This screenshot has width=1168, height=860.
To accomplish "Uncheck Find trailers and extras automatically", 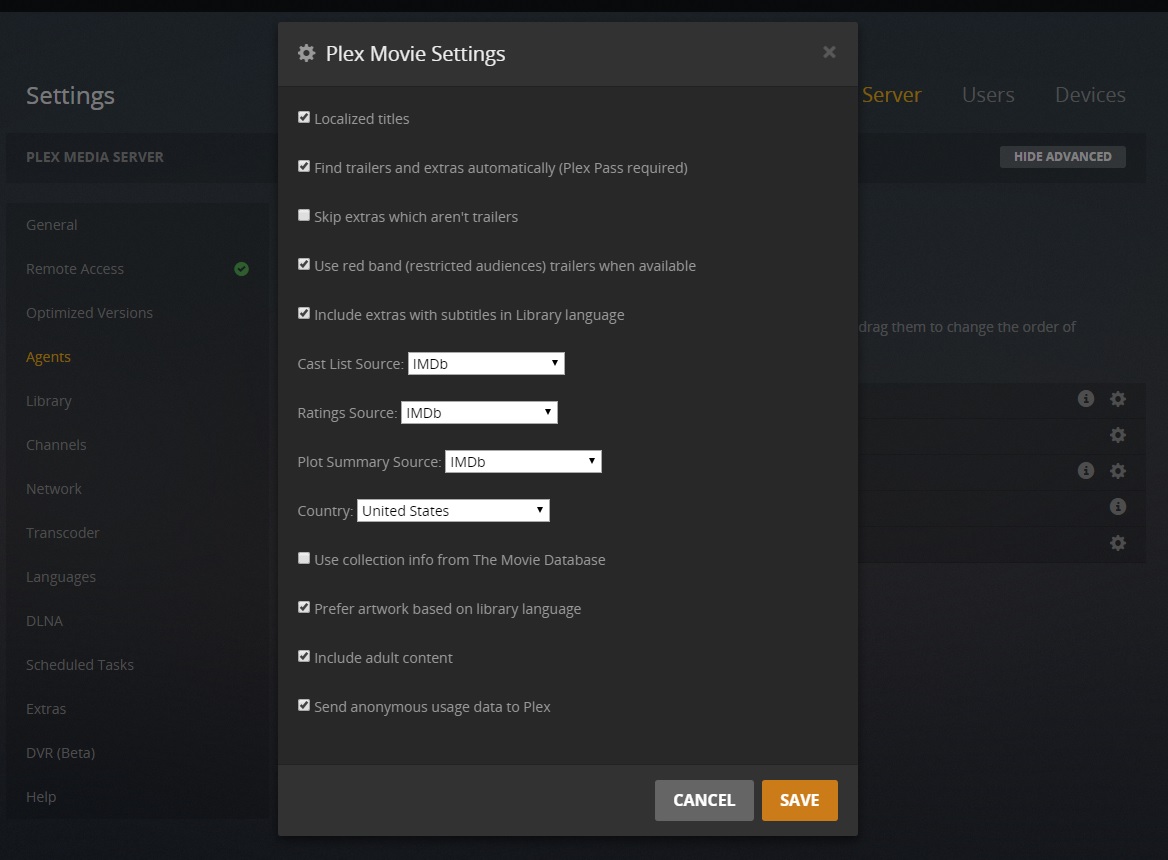I will coord(304,166).
